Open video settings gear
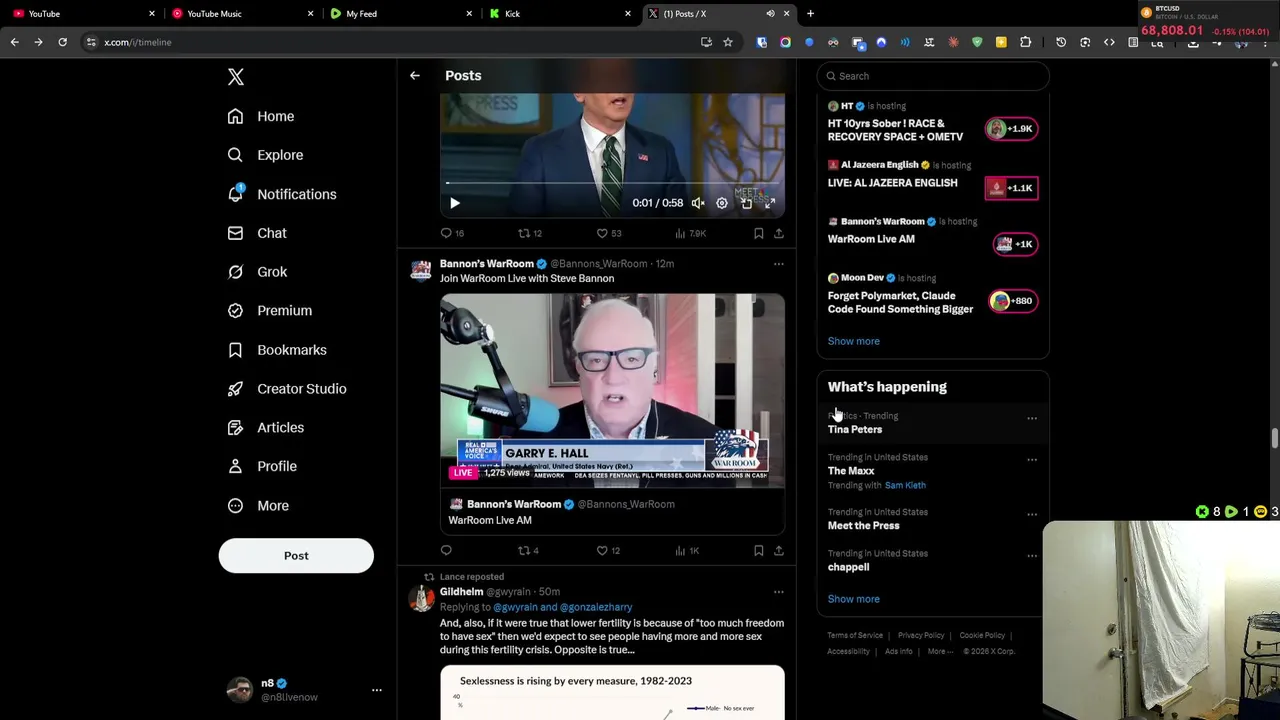1280x720 pixels. coord(722,203)
